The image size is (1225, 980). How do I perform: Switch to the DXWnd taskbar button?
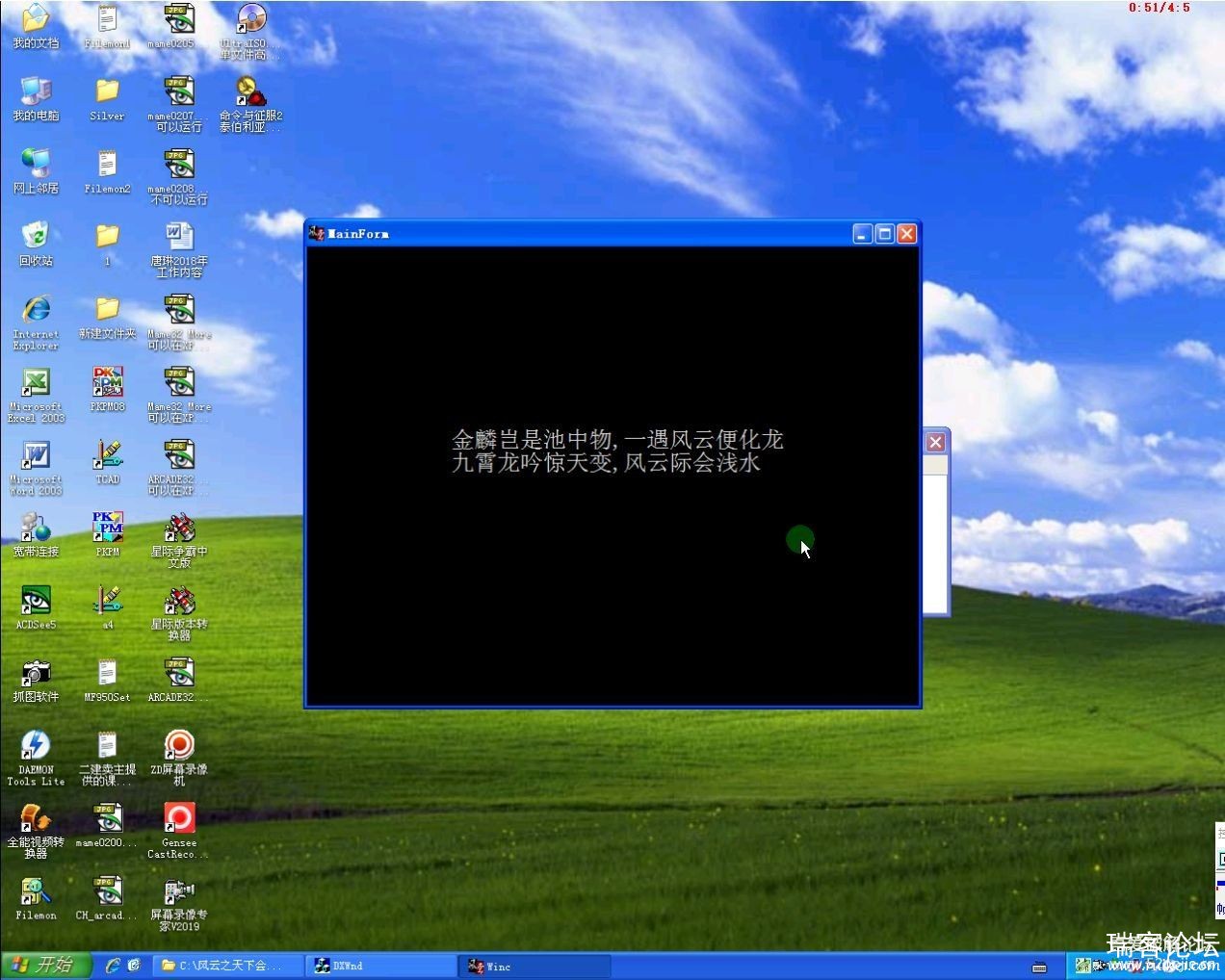380,966
